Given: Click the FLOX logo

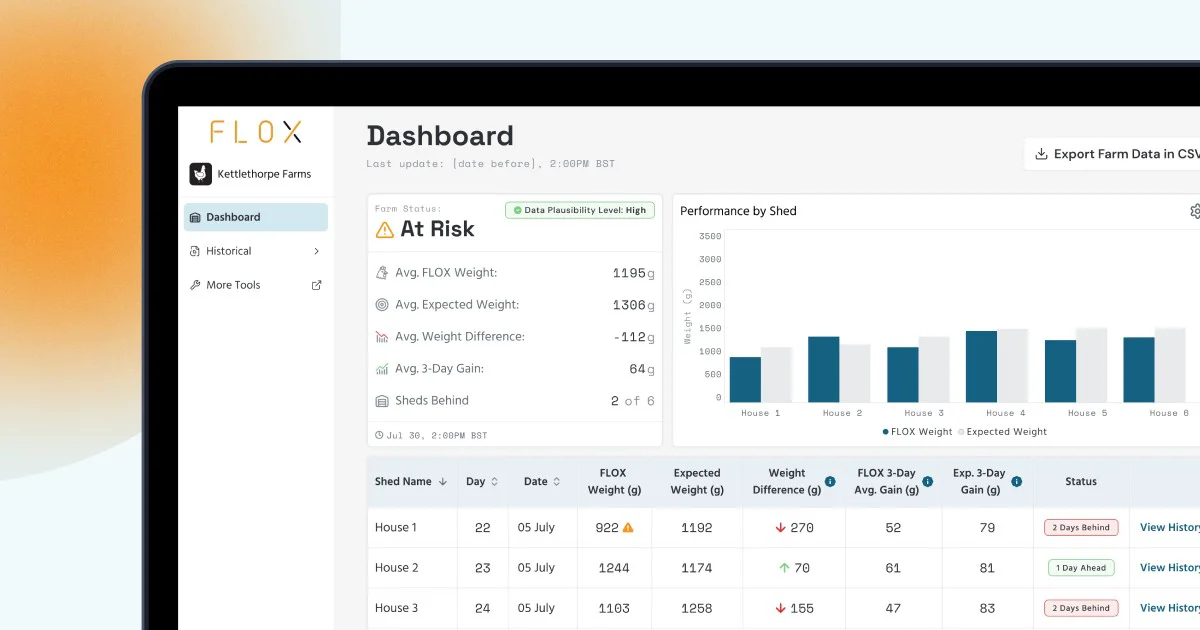Looking at the screenshot, I should point(256,132).
